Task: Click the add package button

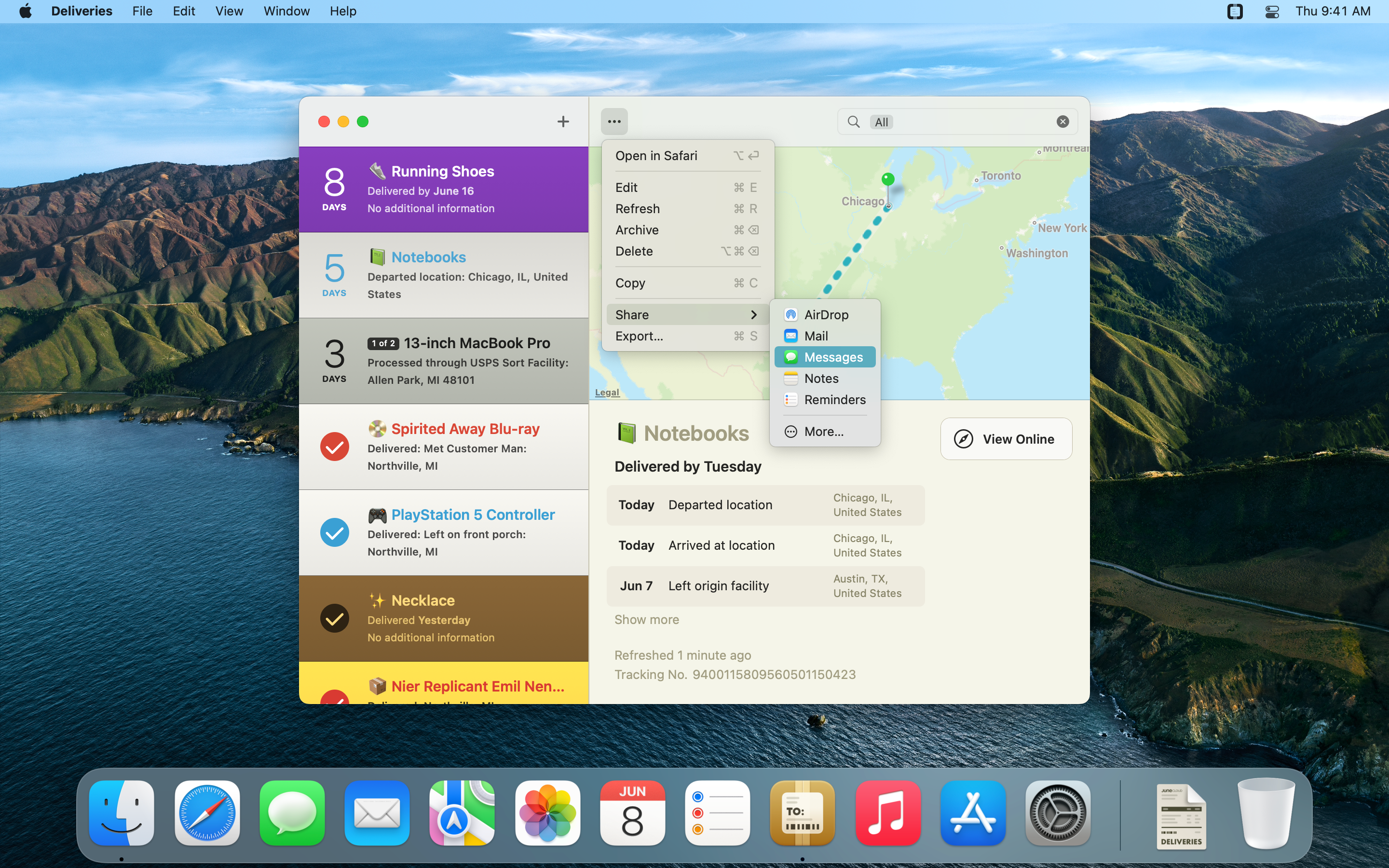Action: [563, 121]
